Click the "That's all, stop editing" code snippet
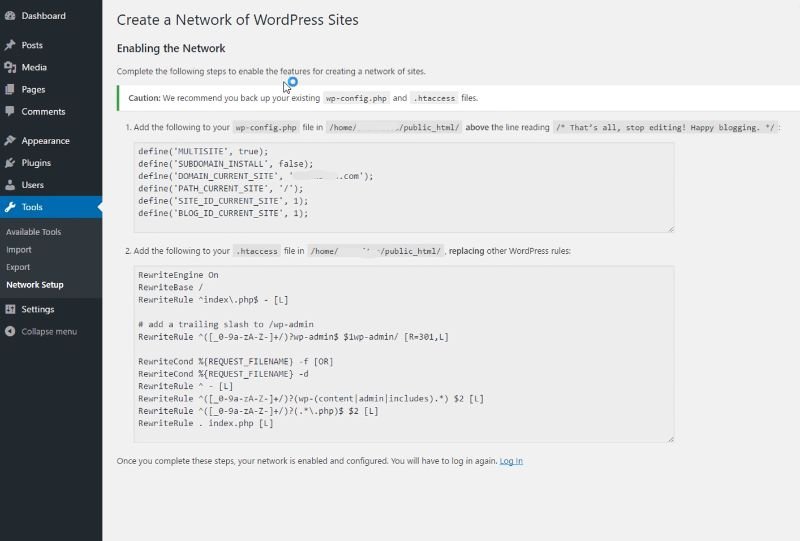800x541 pixels. point(665,127)
